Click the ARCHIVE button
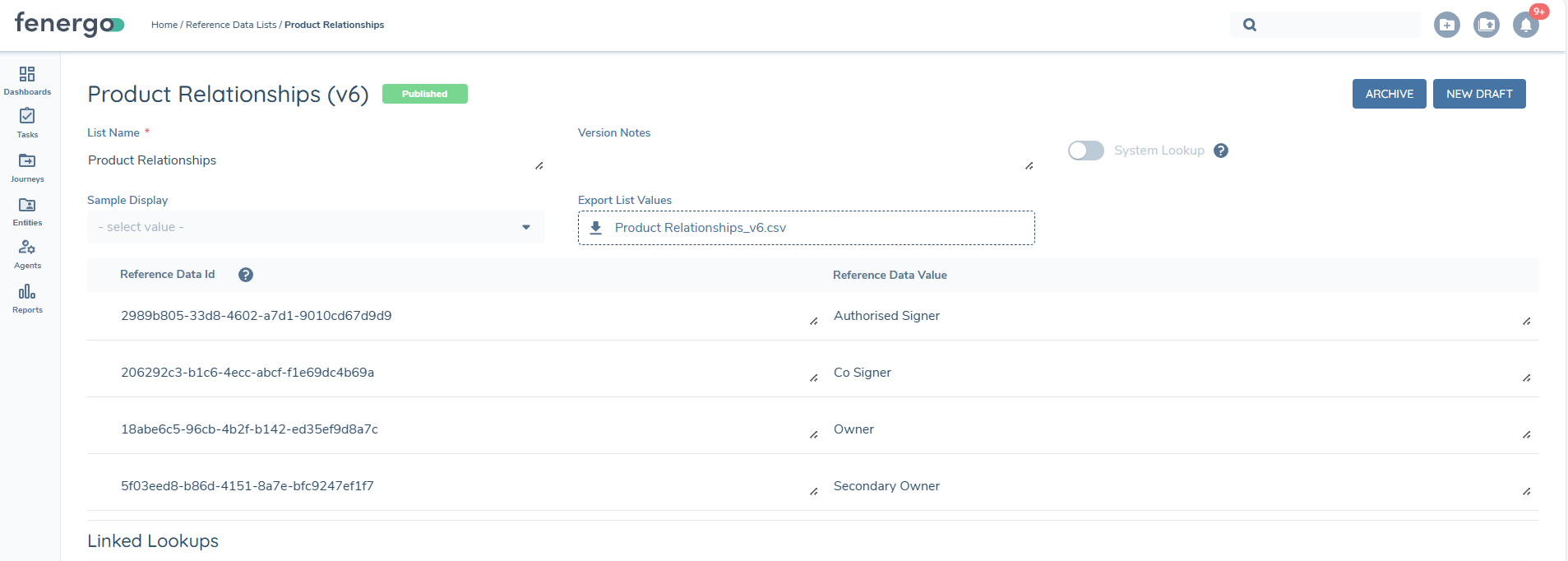 pos(1390,94)
